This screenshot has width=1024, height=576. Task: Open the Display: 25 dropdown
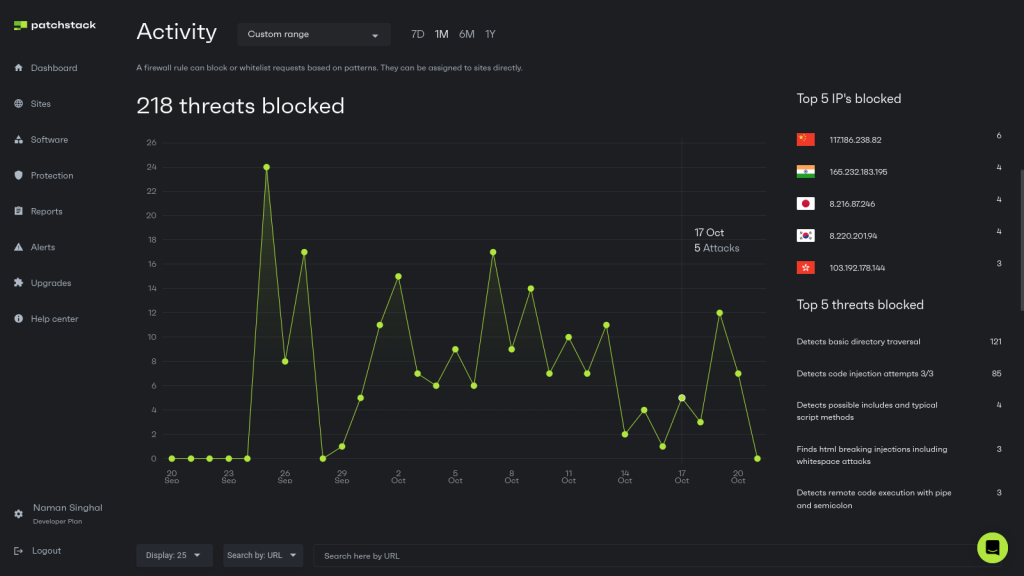point(173,555)
